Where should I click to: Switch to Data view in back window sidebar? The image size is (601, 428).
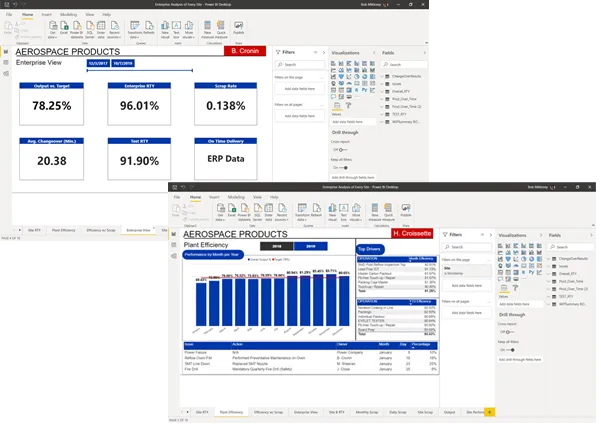(x=6, y=62)
